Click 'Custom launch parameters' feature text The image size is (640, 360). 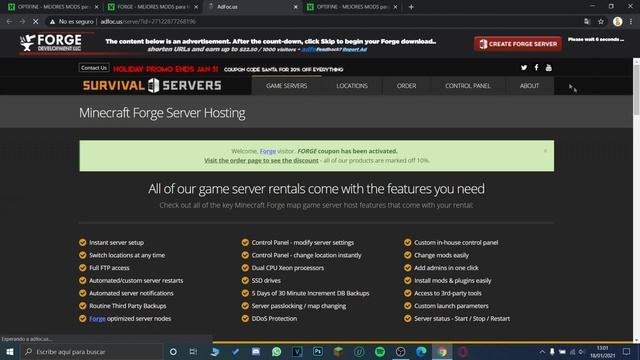point(451,306)
